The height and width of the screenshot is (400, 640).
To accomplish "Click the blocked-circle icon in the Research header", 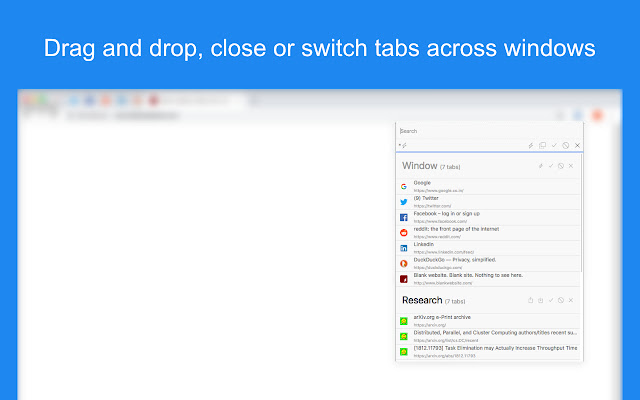I will (561, 300).
